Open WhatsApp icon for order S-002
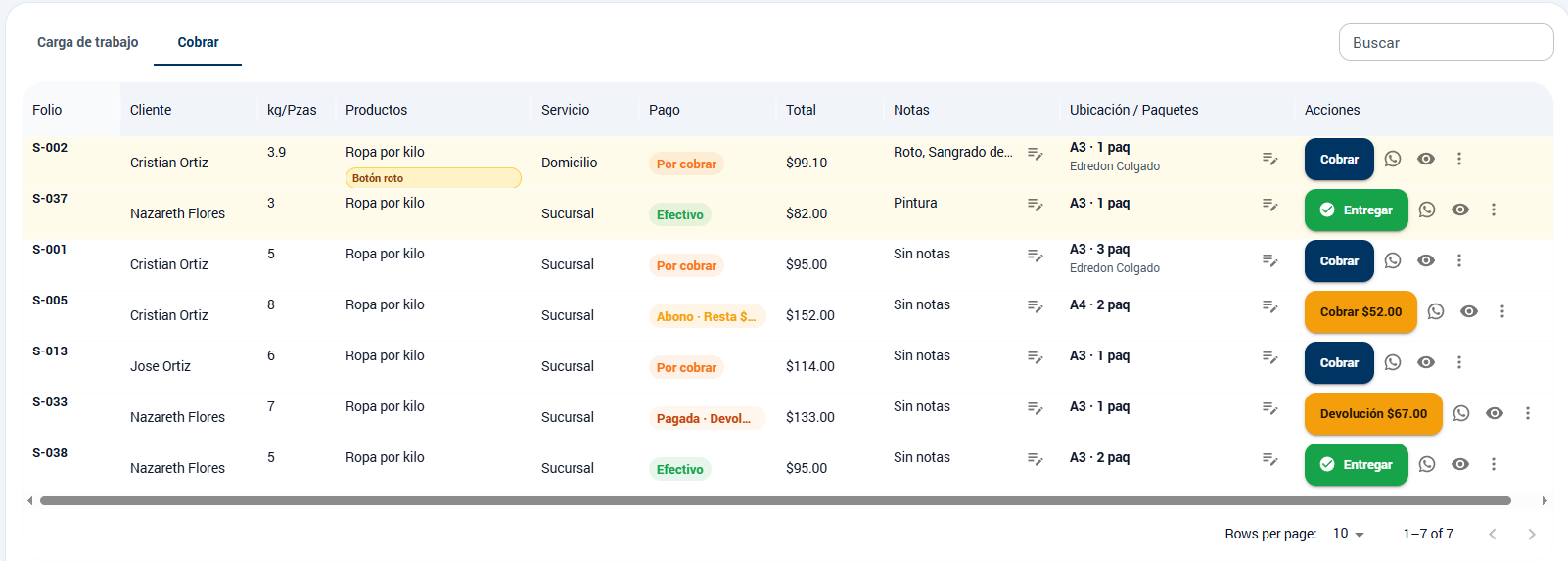This screenshot has height=561, width=1568. [1393, 159]
